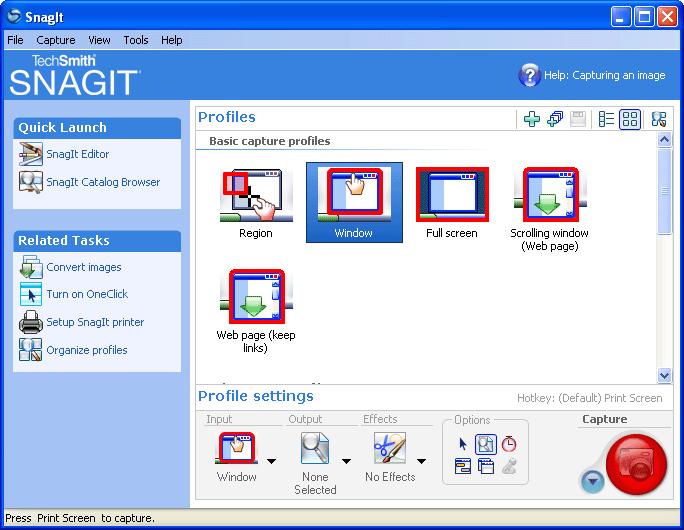
Task: Open the Capture menu
Action: (x=55, y=40)
